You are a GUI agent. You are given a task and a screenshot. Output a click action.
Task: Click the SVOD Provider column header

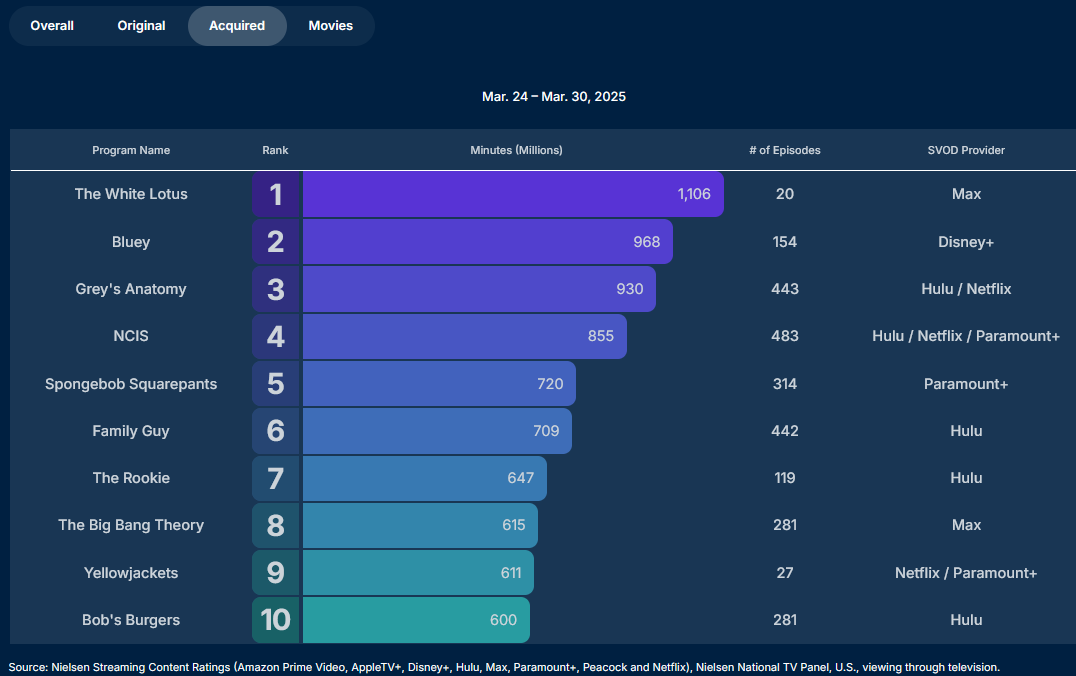[966, 150]
